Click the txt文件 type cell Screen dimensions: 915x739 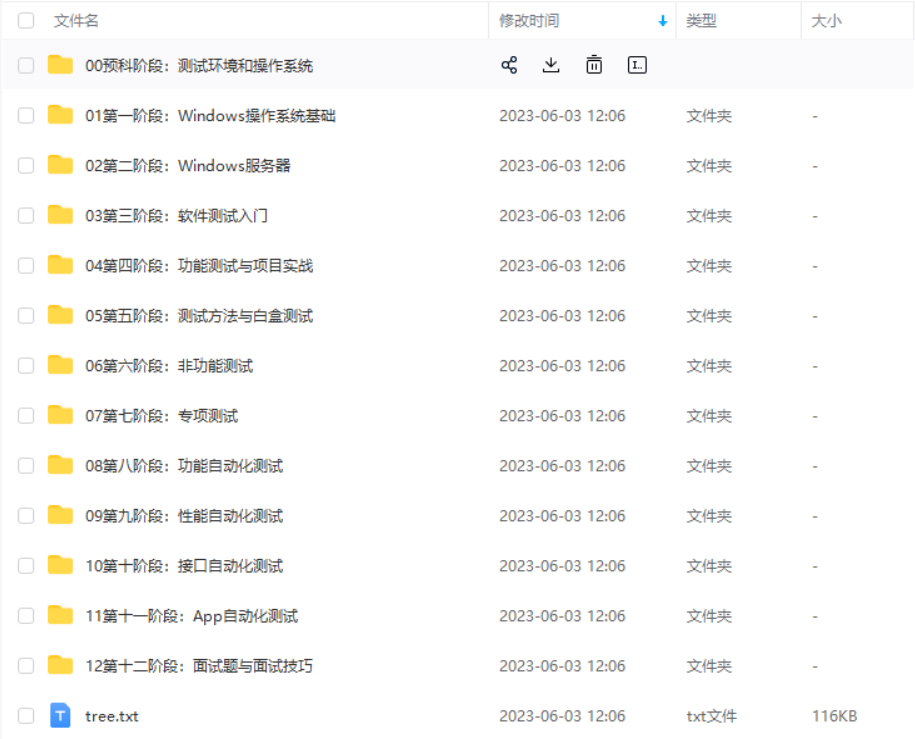point(711,716)
